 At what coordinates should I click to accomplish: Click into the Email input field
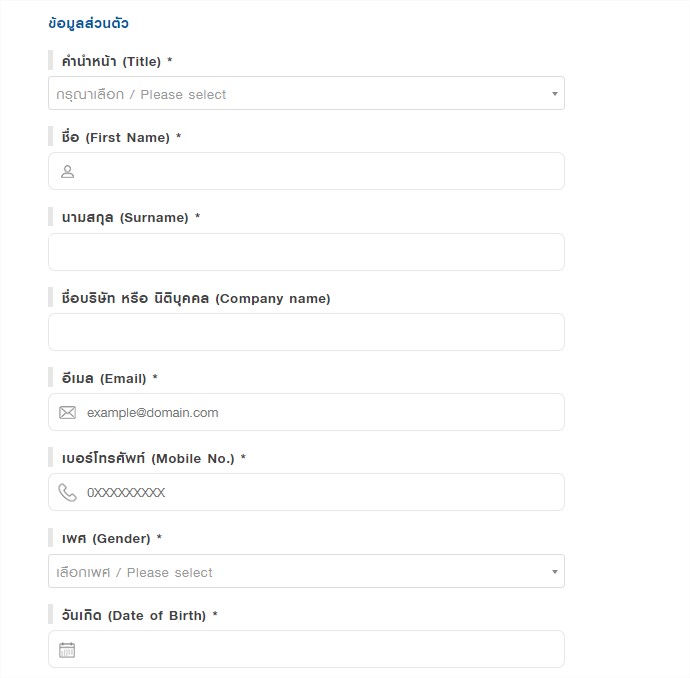306,412
